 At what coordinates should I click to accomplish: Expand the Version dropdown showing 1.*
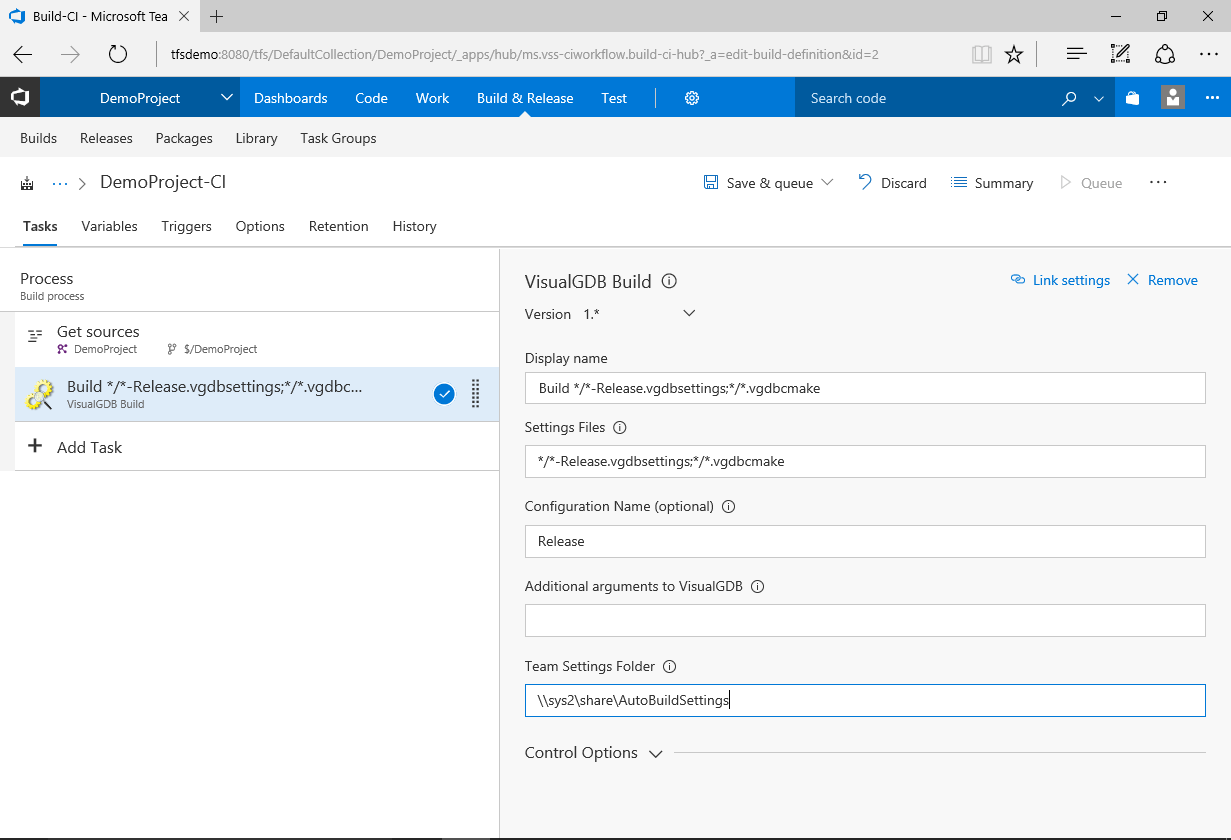tap(688, 313)
